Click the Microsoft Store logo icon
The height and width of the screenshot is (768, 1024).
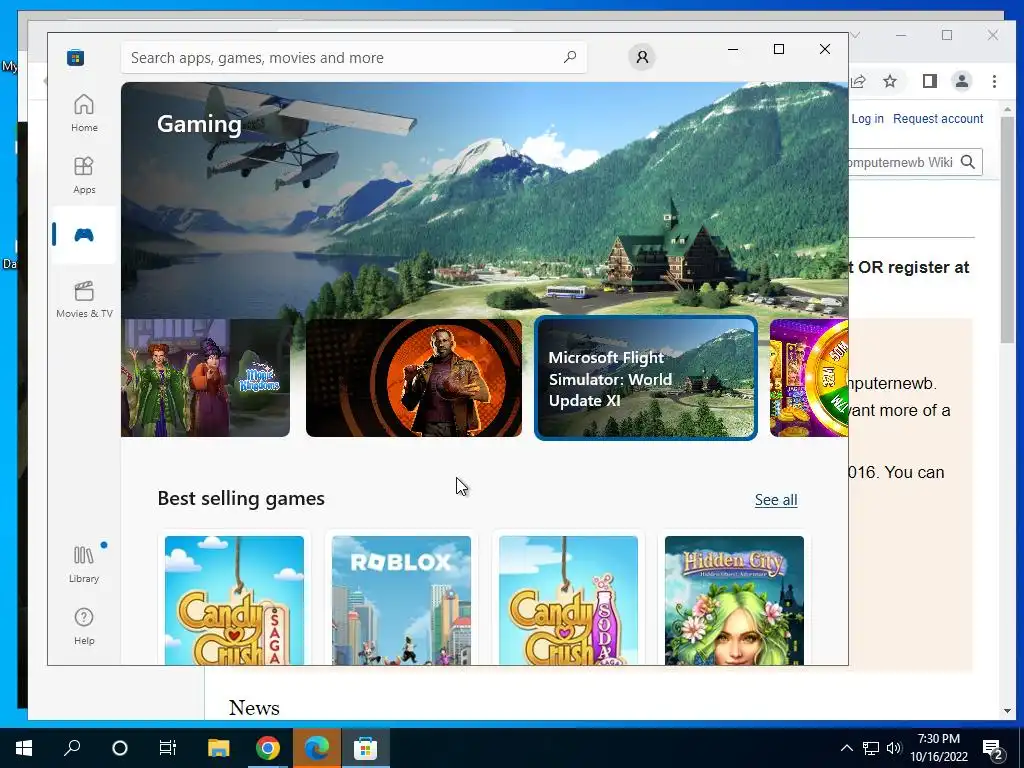click(x=76, y=57)
